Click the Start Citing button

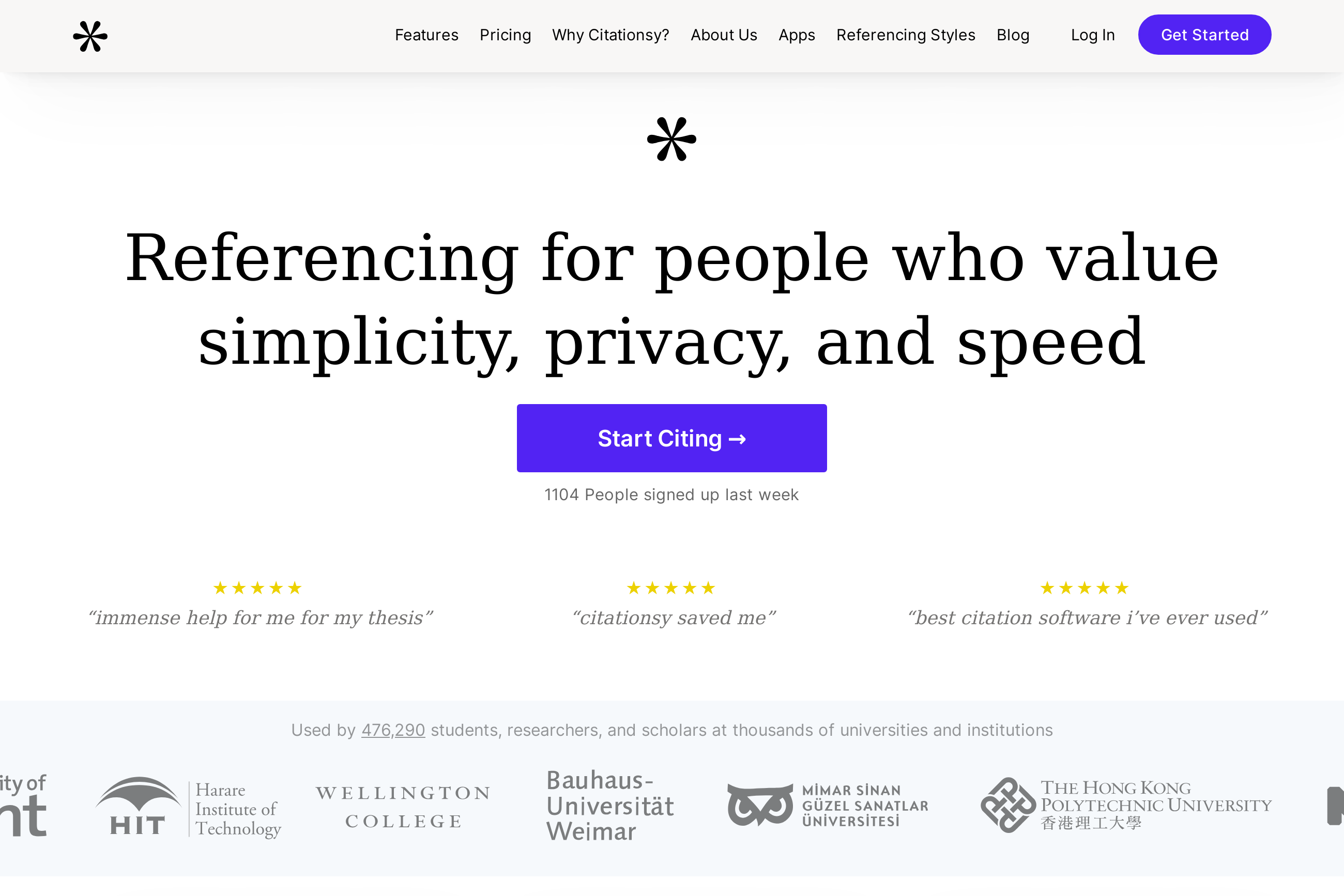click(x=671, y=438)
